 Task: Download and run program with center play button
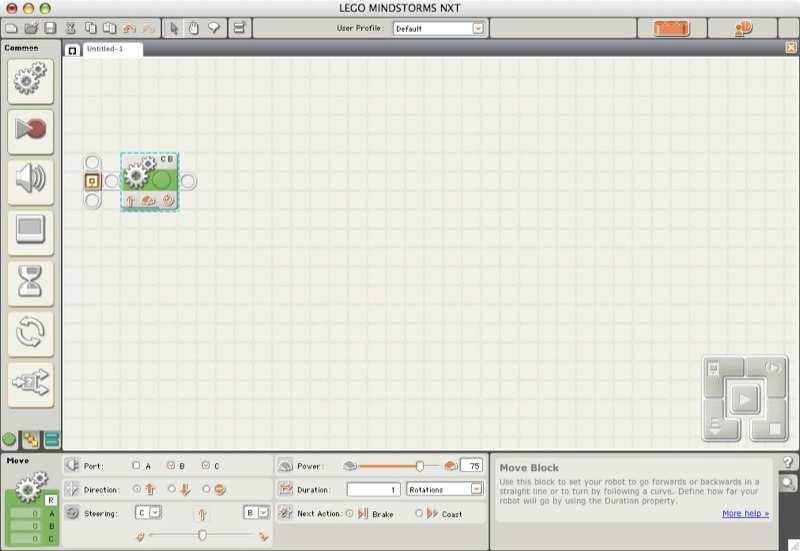pos(744,399)
